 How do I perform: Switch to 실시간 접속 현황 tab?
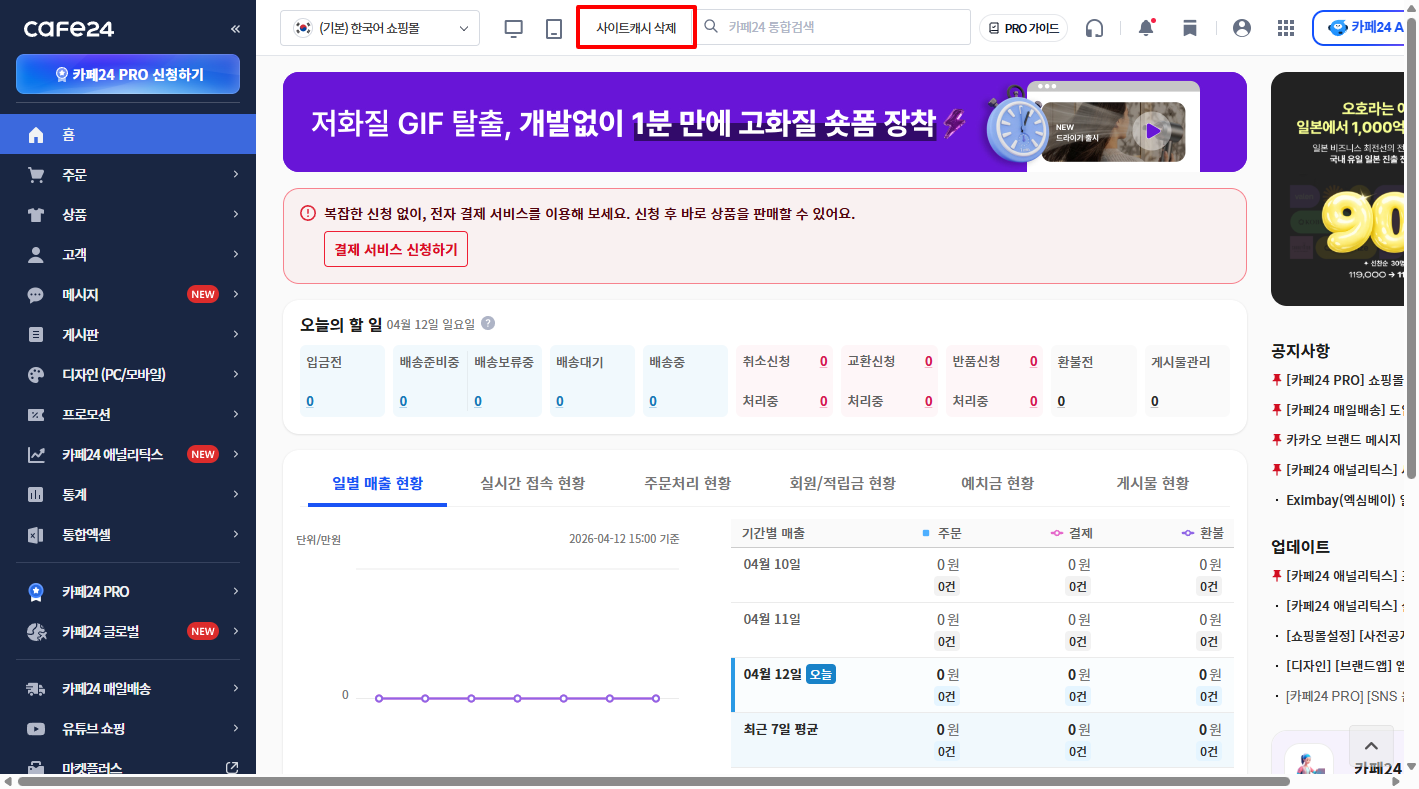[x=533, y=484]
